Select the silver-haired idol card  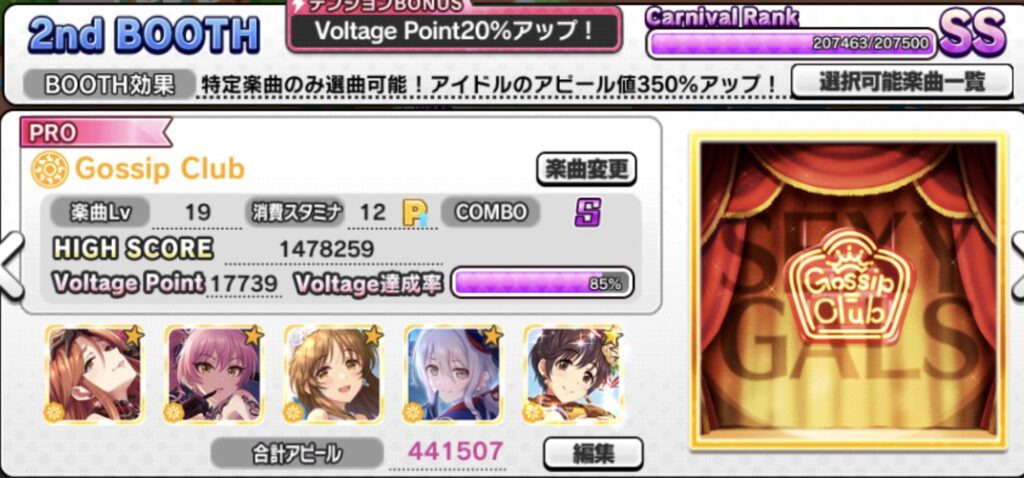(x=455, y=374)
